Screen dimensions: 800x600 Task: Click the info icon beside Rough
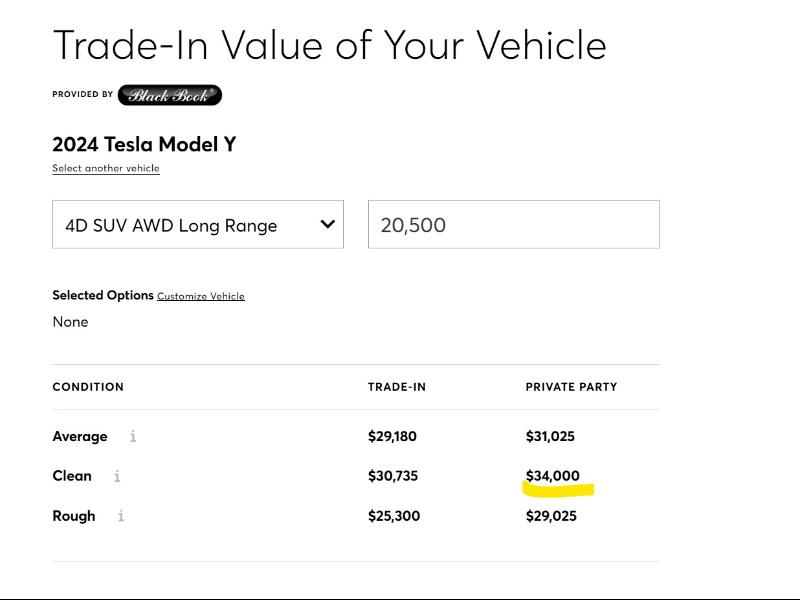pyautogui.click(x=121, y=516)
